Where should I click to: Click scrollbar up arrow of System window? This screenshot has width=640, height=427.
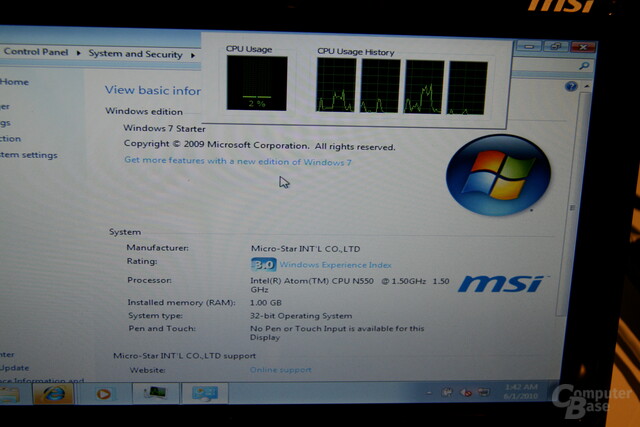point(587,86)
